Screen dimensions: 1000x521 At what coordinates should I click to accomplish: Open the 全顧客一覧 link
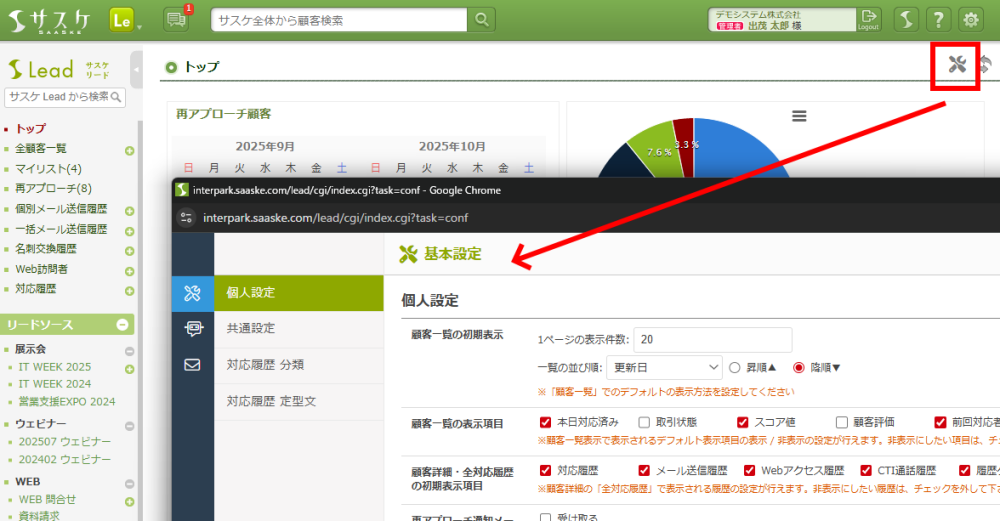click(x=41, y=149)
